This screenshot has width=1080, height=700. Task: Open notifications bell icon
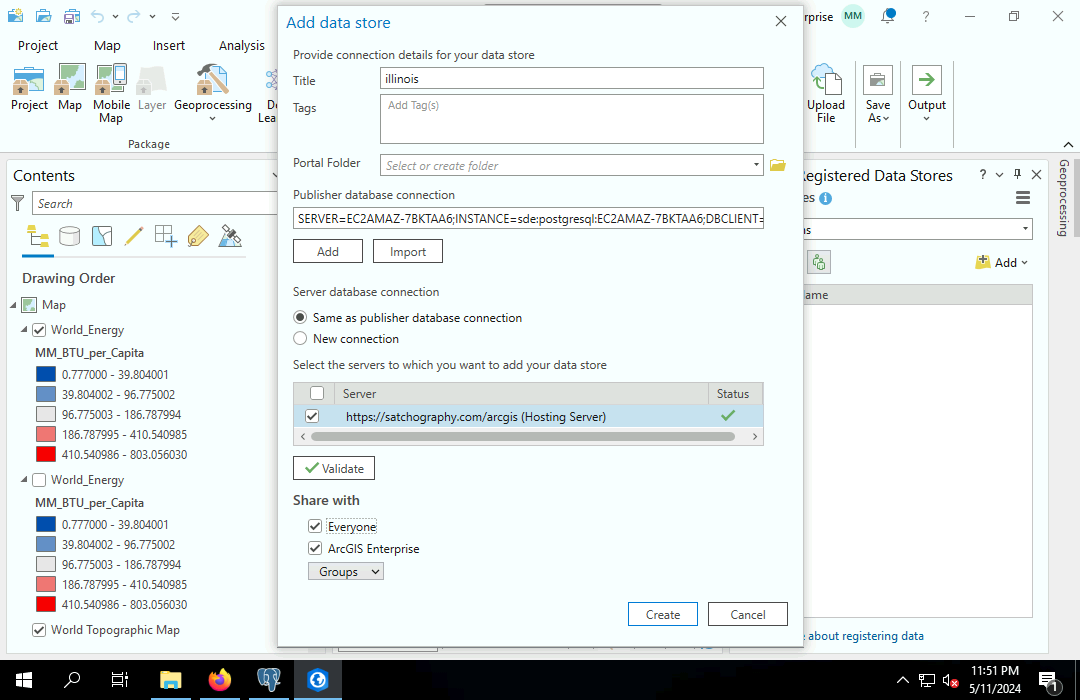click(x=887, y=16)
